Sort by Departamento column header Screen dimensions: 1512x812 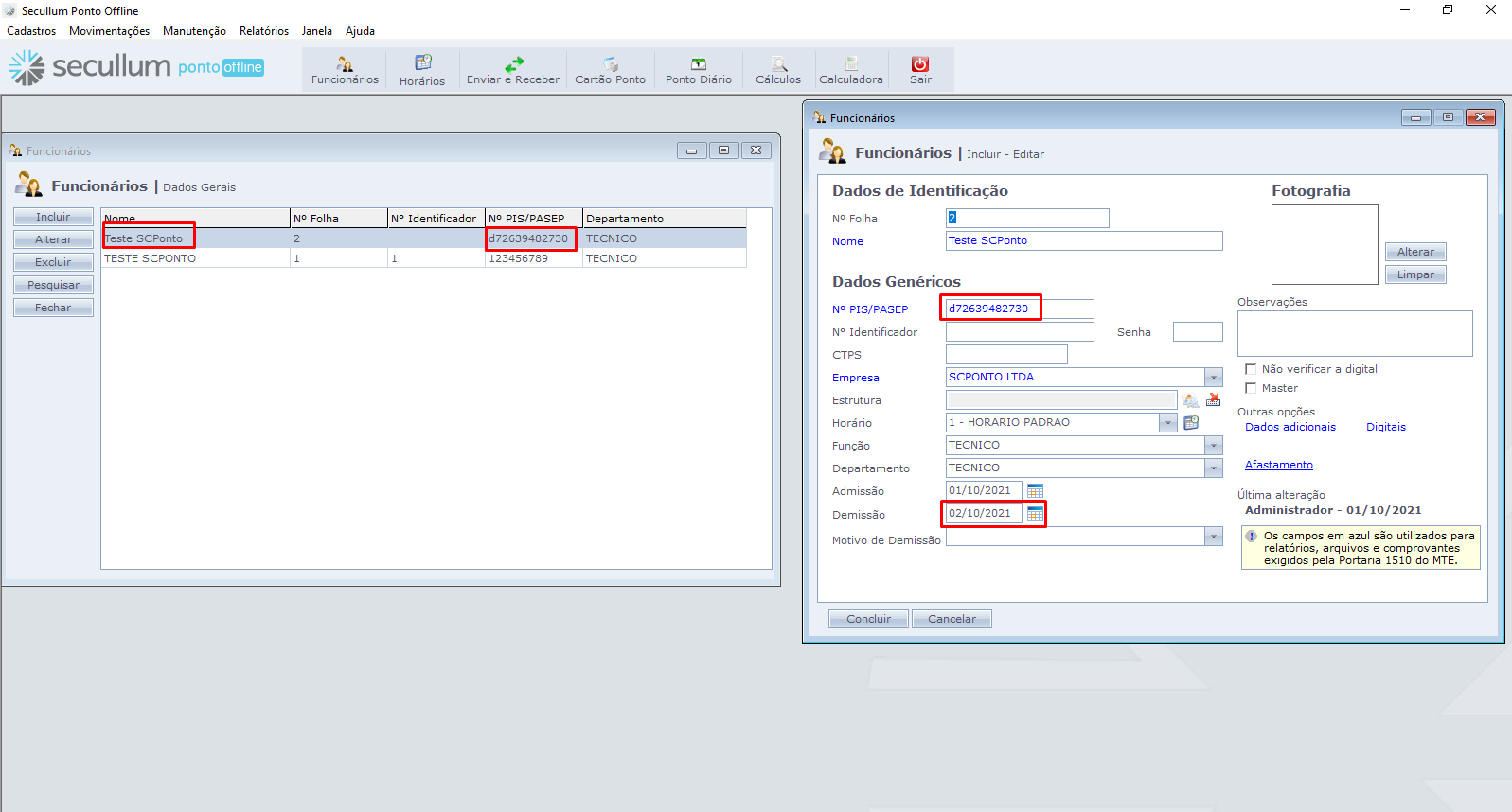tap(664, 219)
